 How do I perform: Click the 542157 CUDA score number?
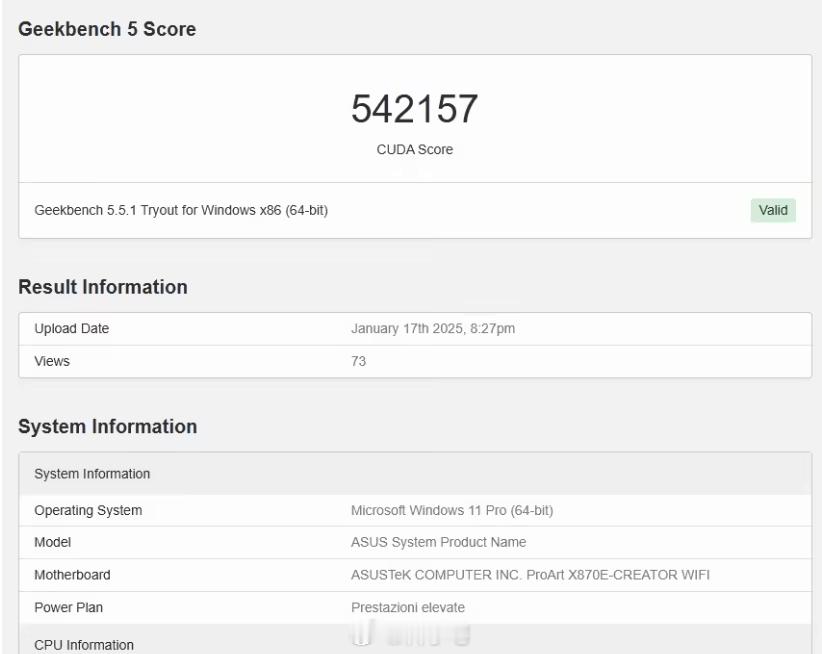click(414, 109)
